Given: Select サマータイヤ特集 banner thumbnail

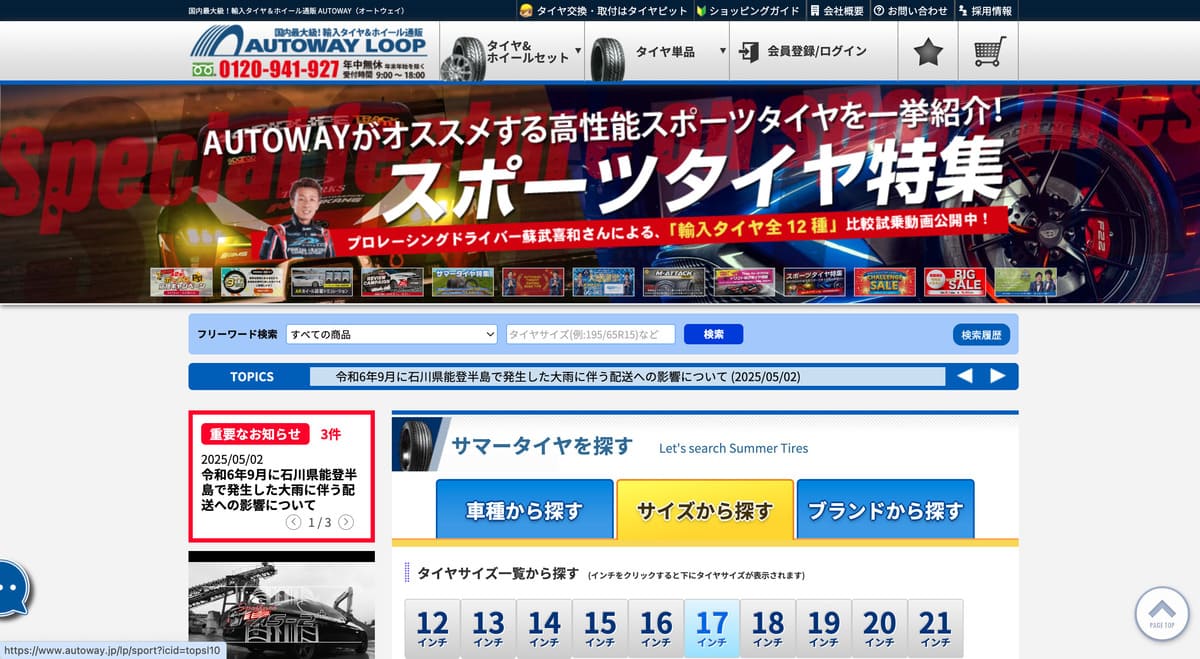Looking at the screenshot, I should click(462, 282).
